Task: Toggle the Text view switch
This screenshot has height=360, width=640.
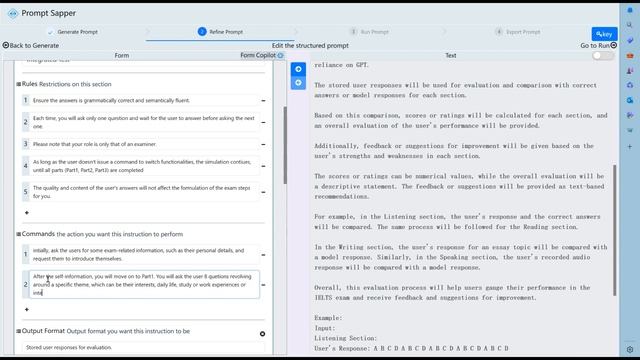Action: tap(602, 56)
